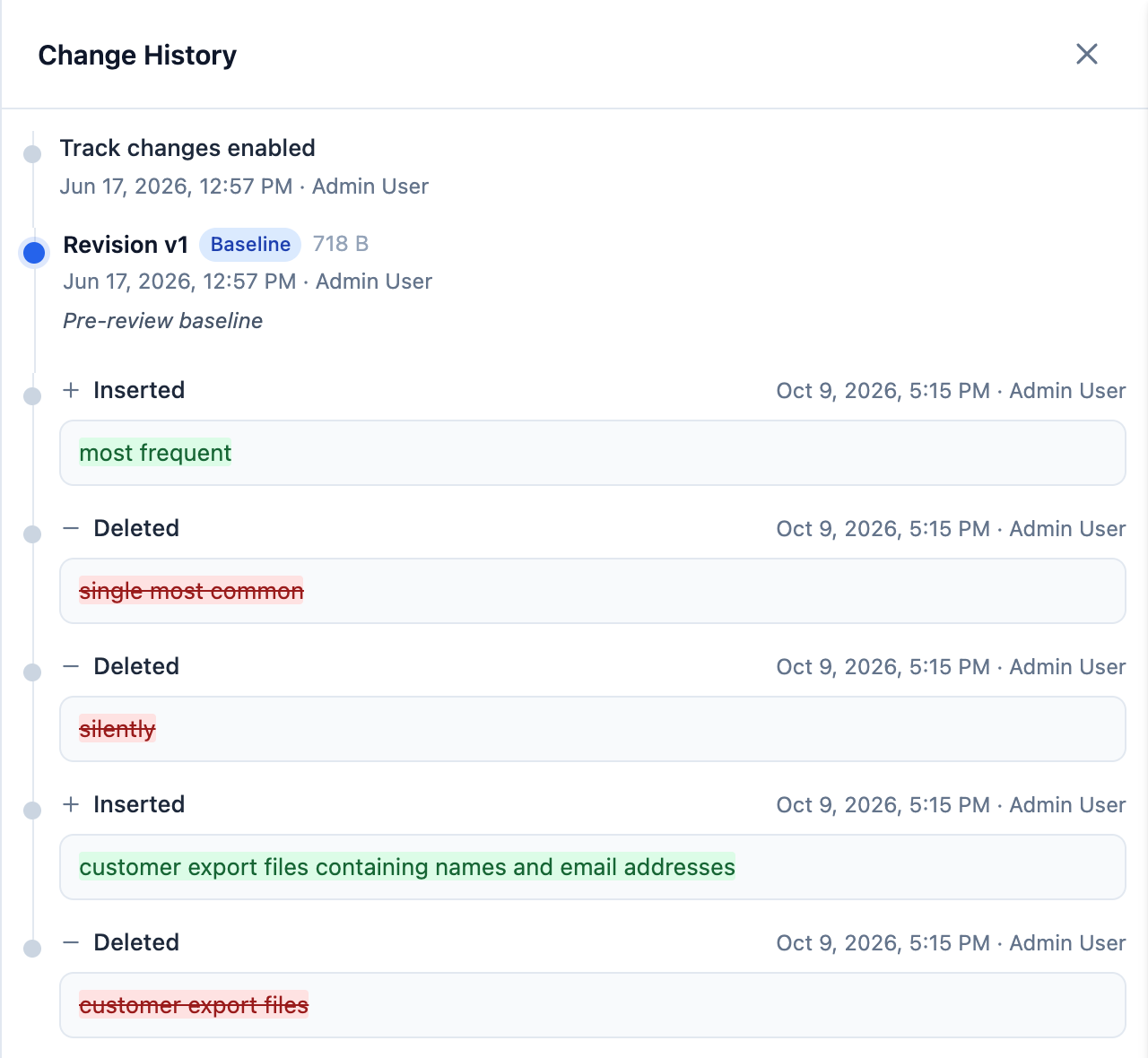Click the timeline dot beside the 'silently' deletion
The height and width of the screenshot is (1058, 1148).
coord(32,672)
